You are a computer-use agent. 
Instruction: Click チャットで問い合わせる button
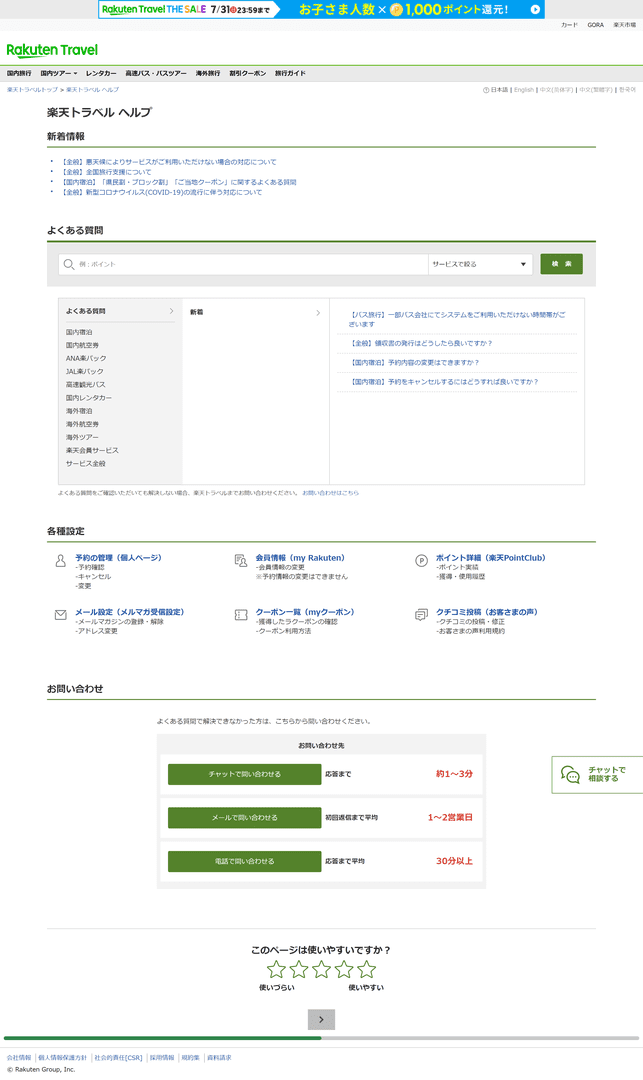pos(244,774)
